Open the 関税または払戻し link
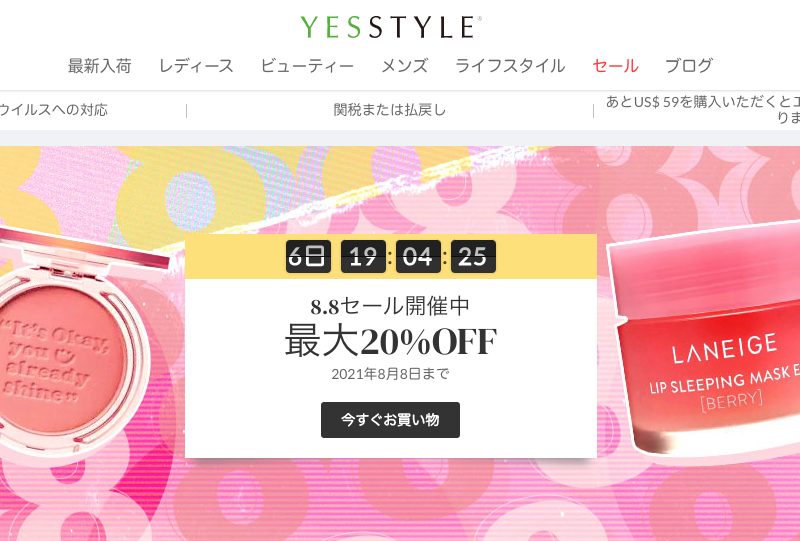Screen dimensions: 800x541 [390, 110]
